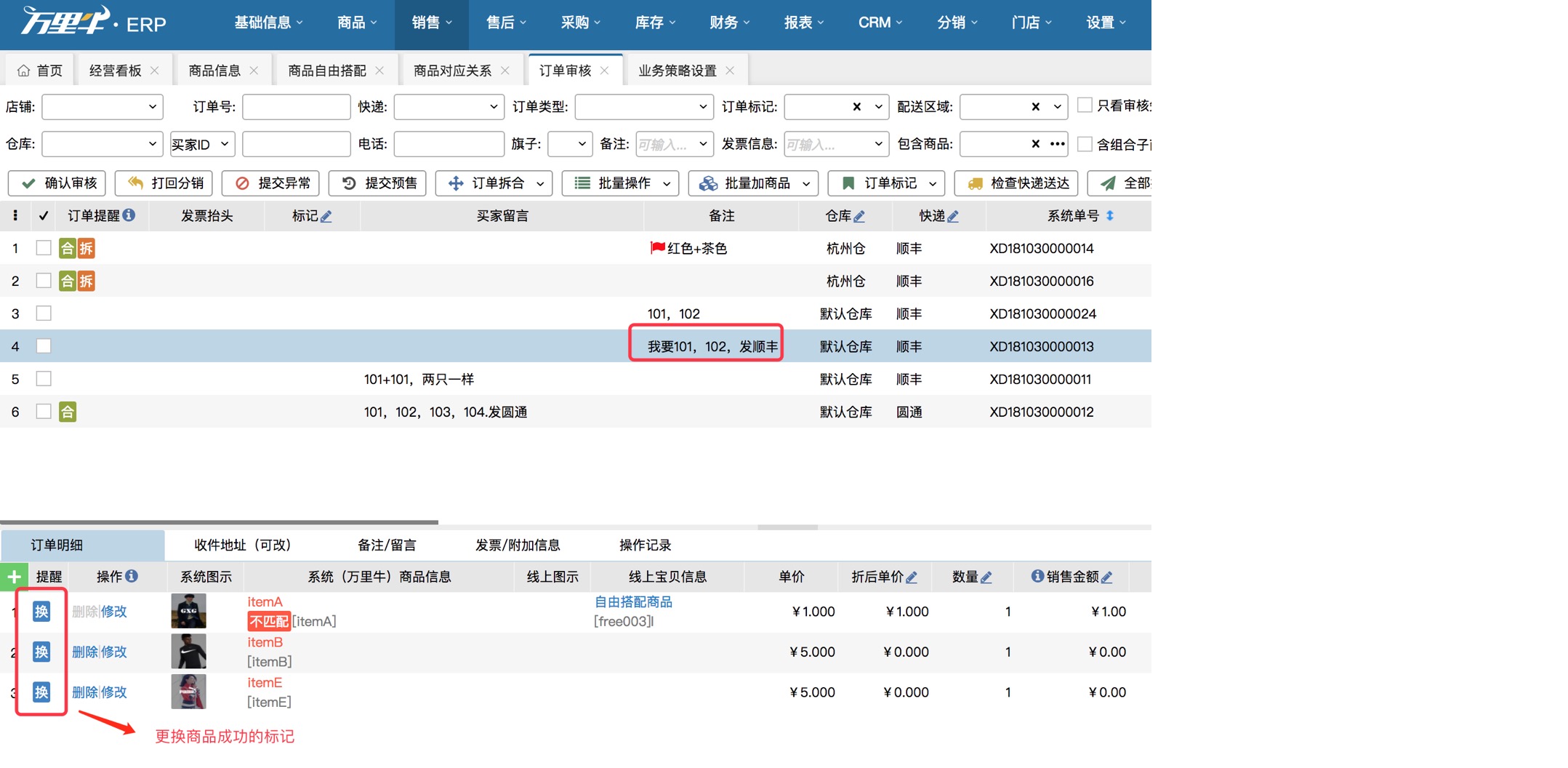Click the orange 拆 badge on row 1

tap(86, 248)
